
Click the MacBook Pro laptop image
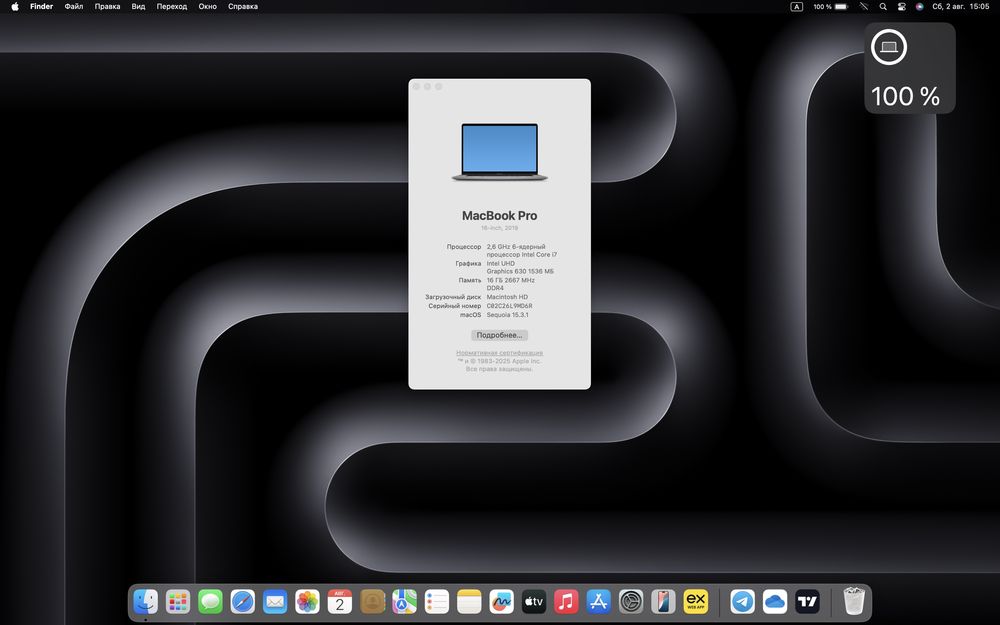click(499, 152)
